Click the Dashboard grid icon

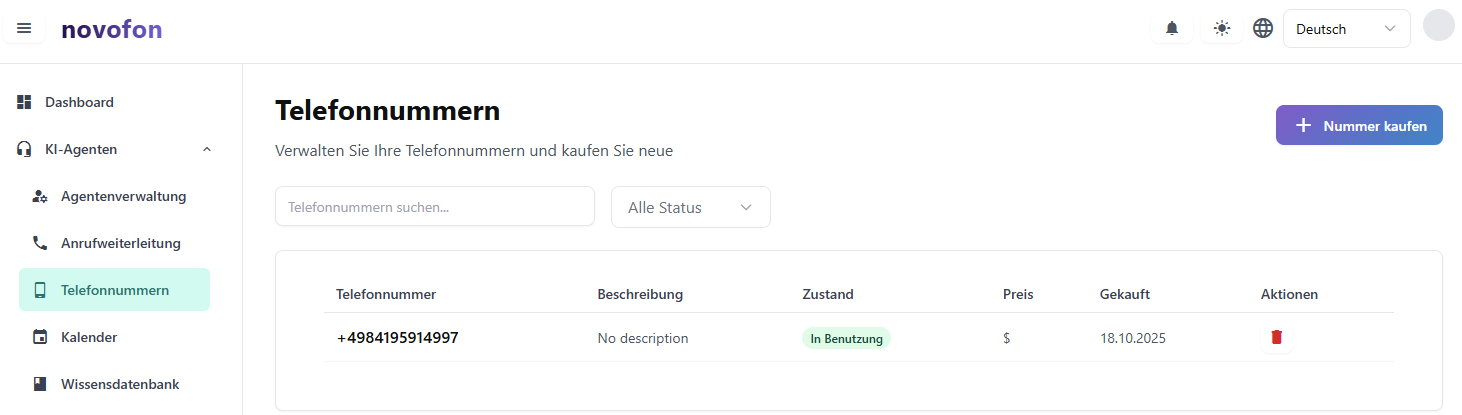pos(24,102)
